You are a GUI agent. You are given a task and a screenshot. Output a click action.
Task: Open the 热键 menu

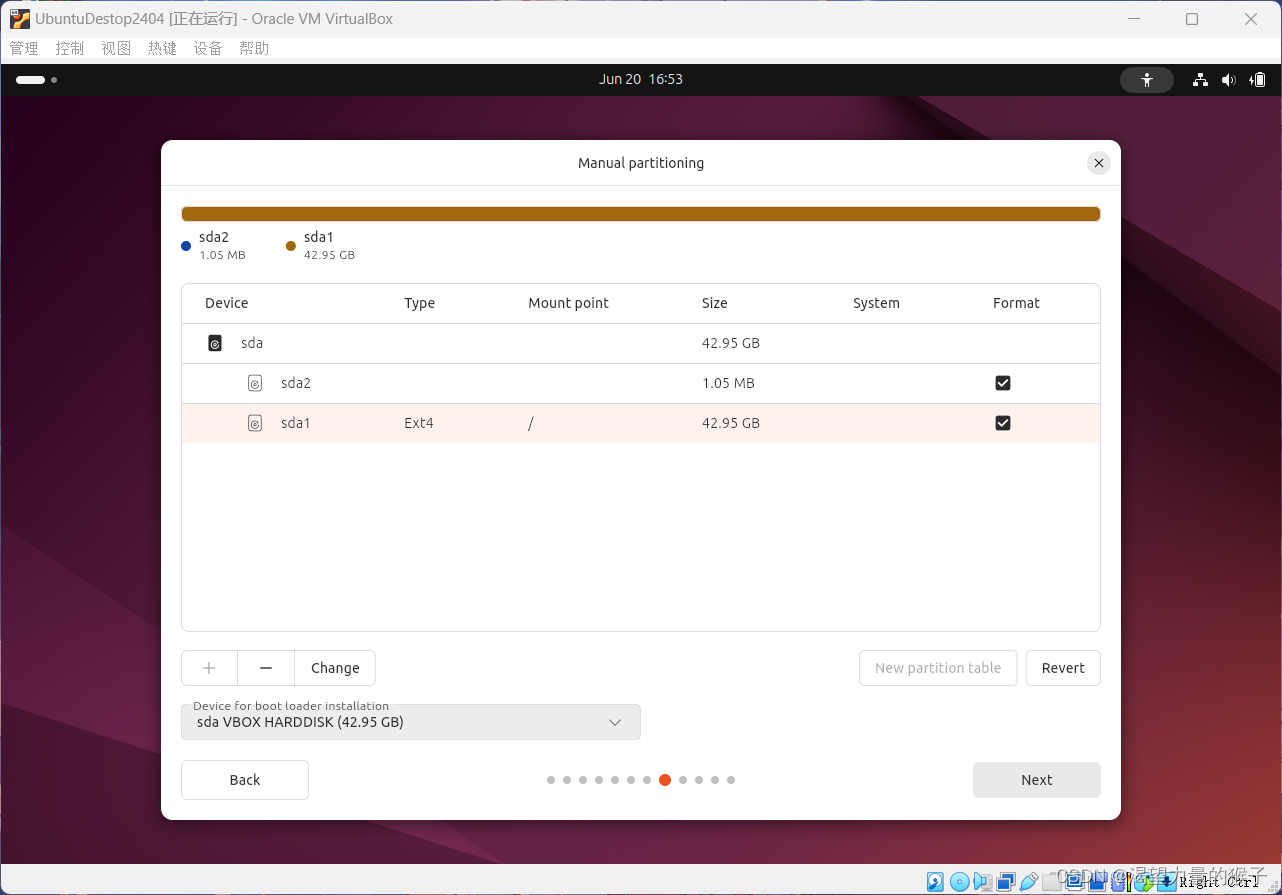(162, 48)
